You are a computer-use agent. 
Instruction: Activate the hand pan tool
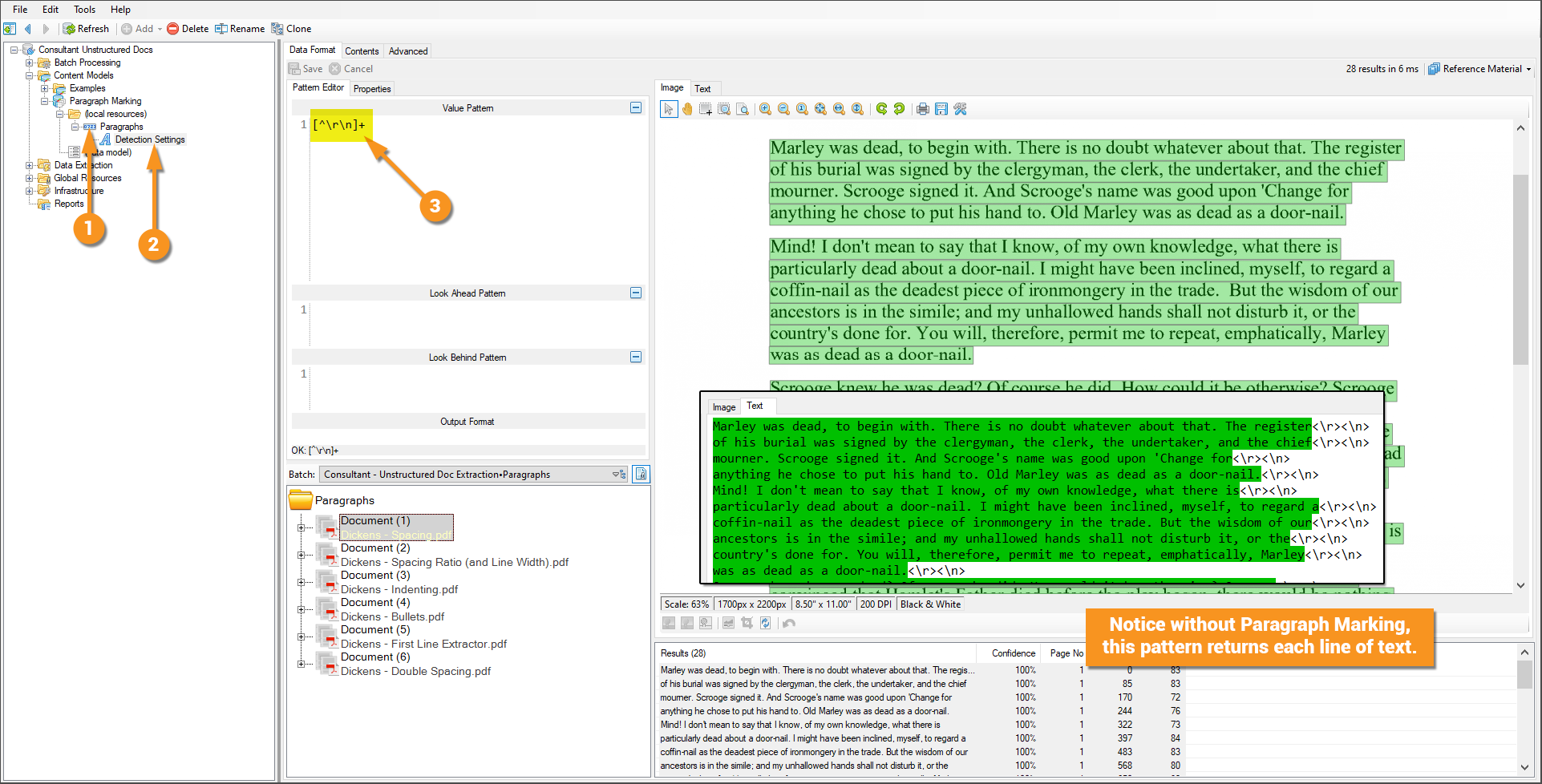pyautogui.click(x=687, y=109)
